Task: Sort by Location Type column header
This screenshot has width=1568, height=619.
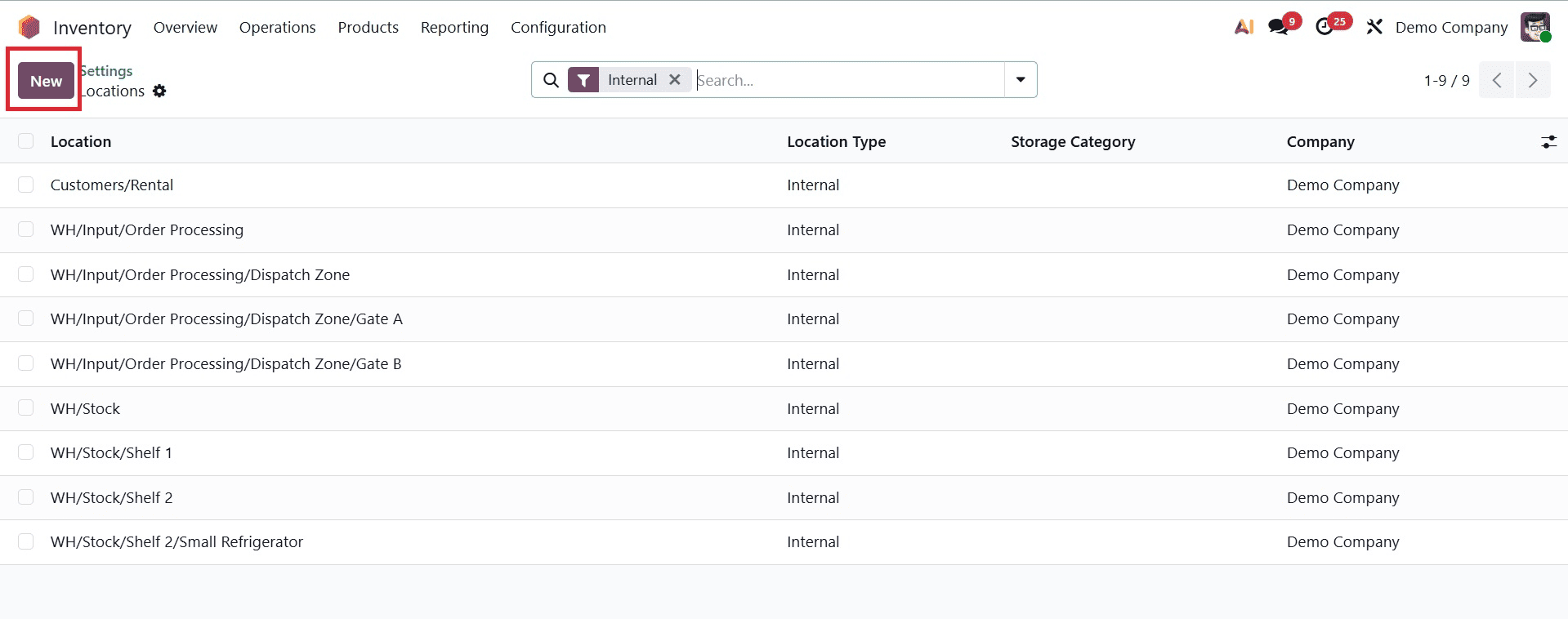Action: [x=836, y=141]
